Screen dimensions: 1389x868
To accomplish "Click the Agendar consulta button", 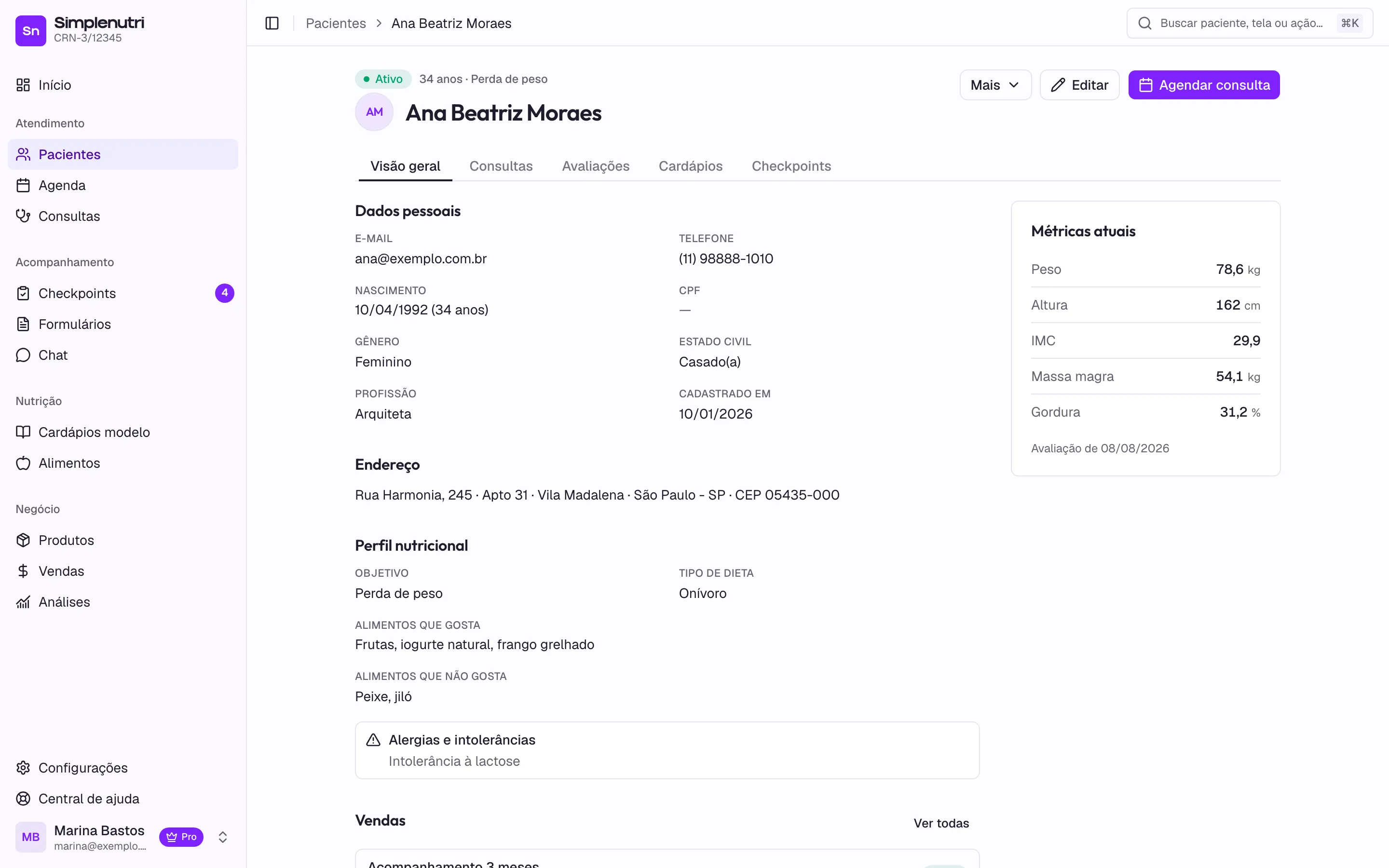I will pyautogui.click(x=1204, y=85).
